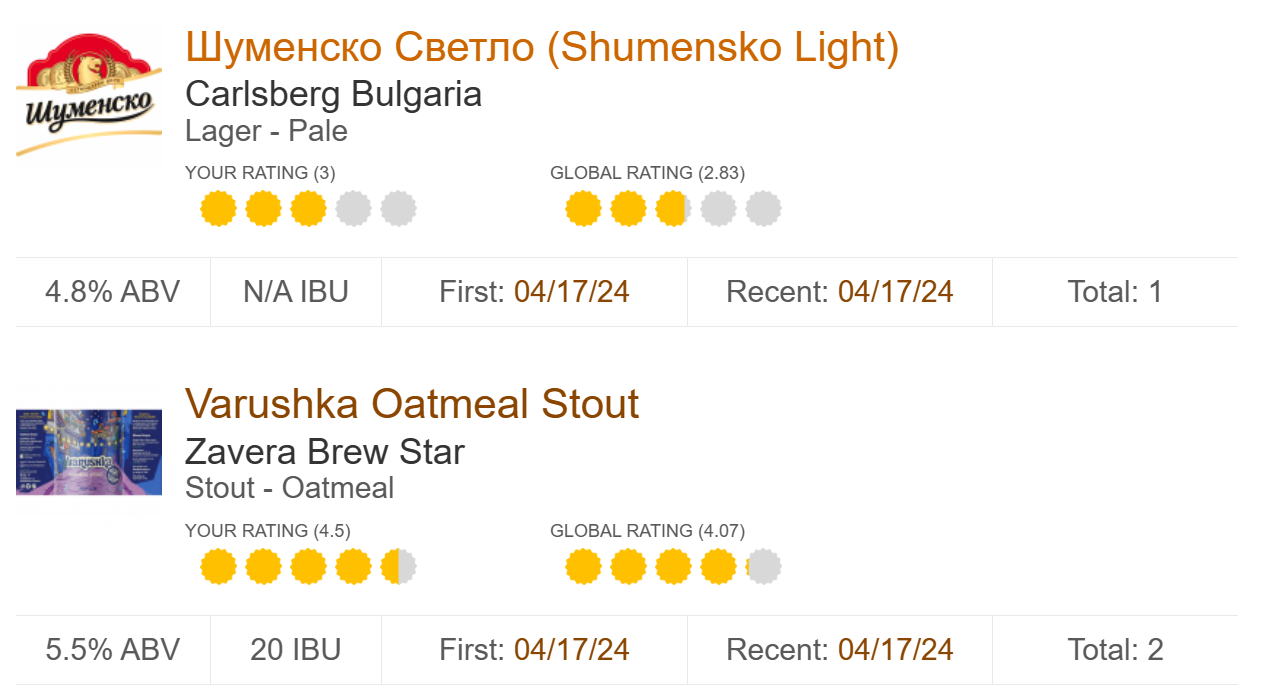Open the Varushka Oatmeal Stout title link
Viewport: 1261px width, 694px height.
[412, 404]
